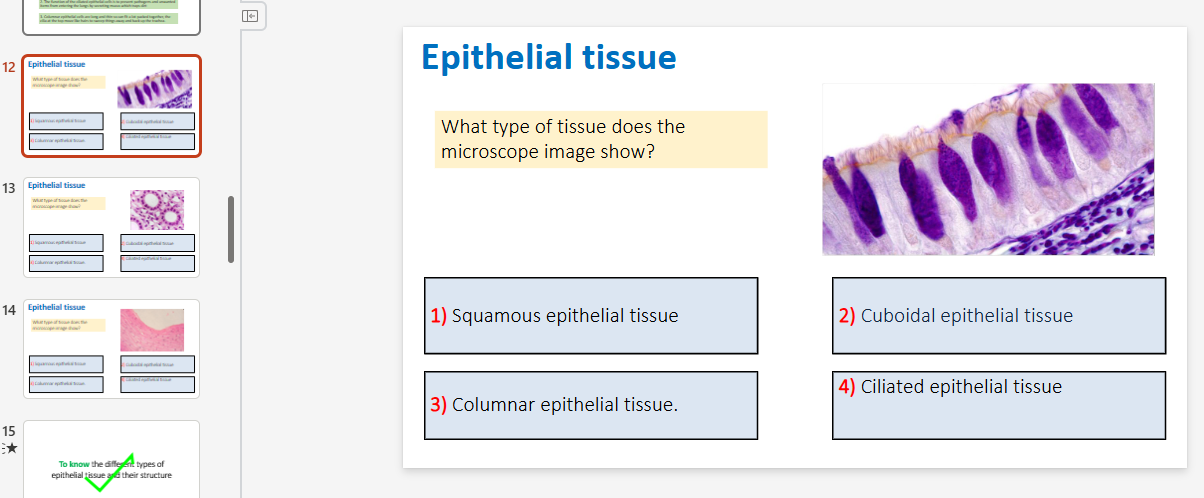The image size is (1204, 498).
Task: Click the thumbnail pane vertical scrollbar
Action: click(232, 229)
